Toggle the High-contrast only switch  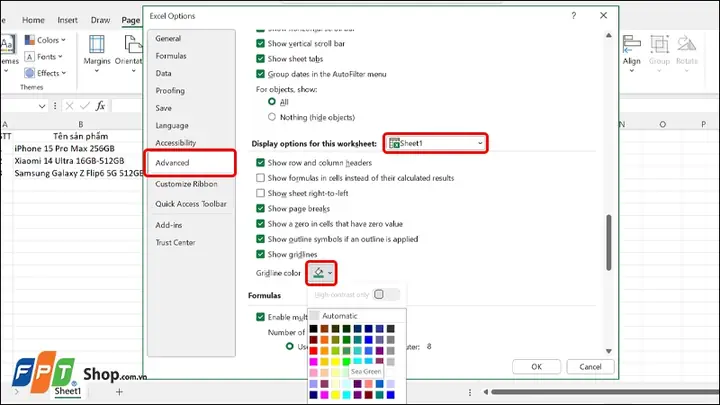click(386, 294)
